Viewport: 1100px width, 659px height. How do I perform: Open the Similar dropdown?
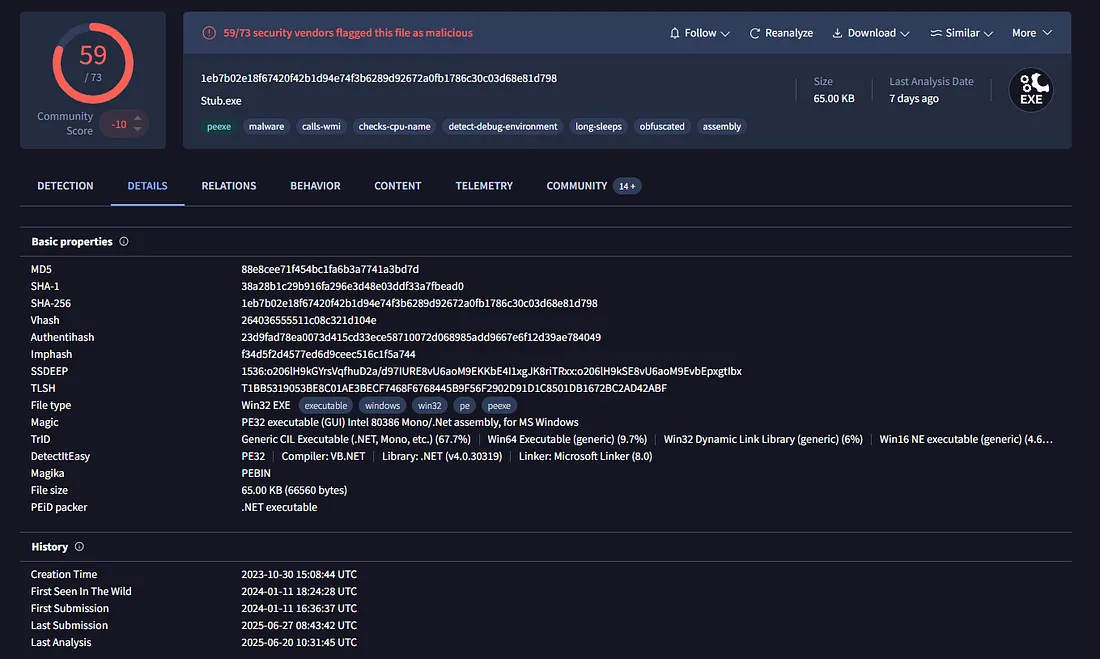click(x=961, y=33)
